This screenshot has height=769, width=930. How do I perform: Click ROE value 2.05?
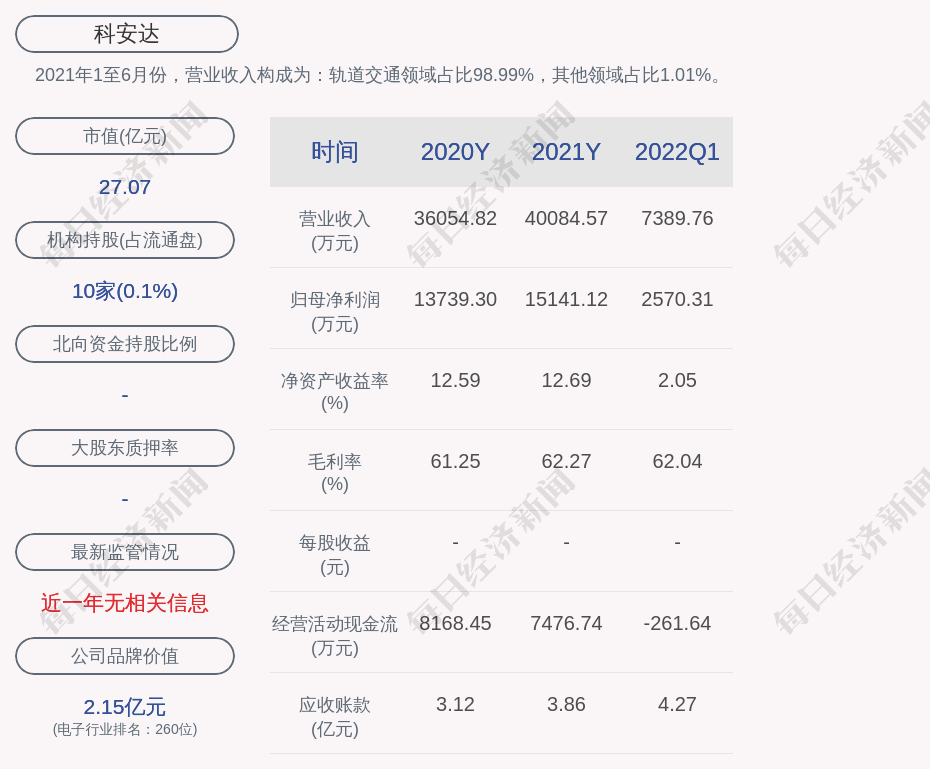click(677, 380)
